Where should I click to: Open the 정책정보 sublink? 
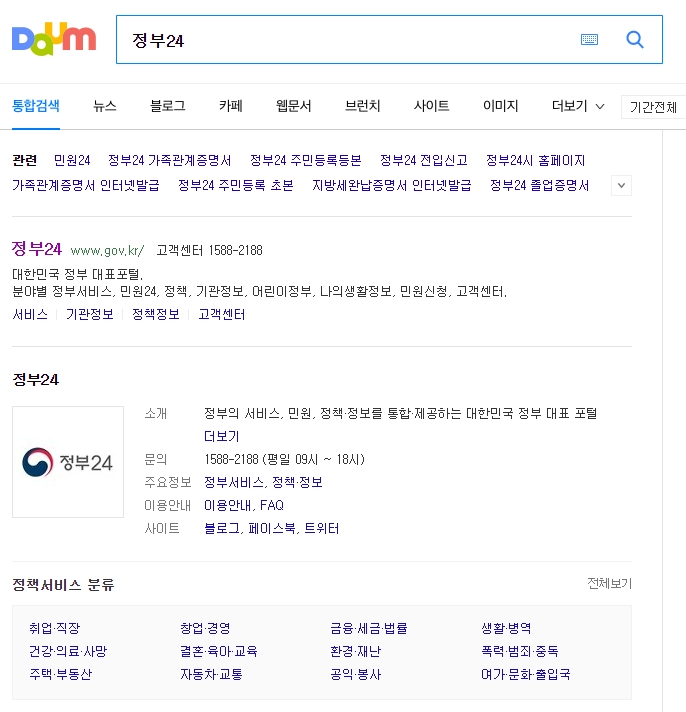(x=156, y=314)
